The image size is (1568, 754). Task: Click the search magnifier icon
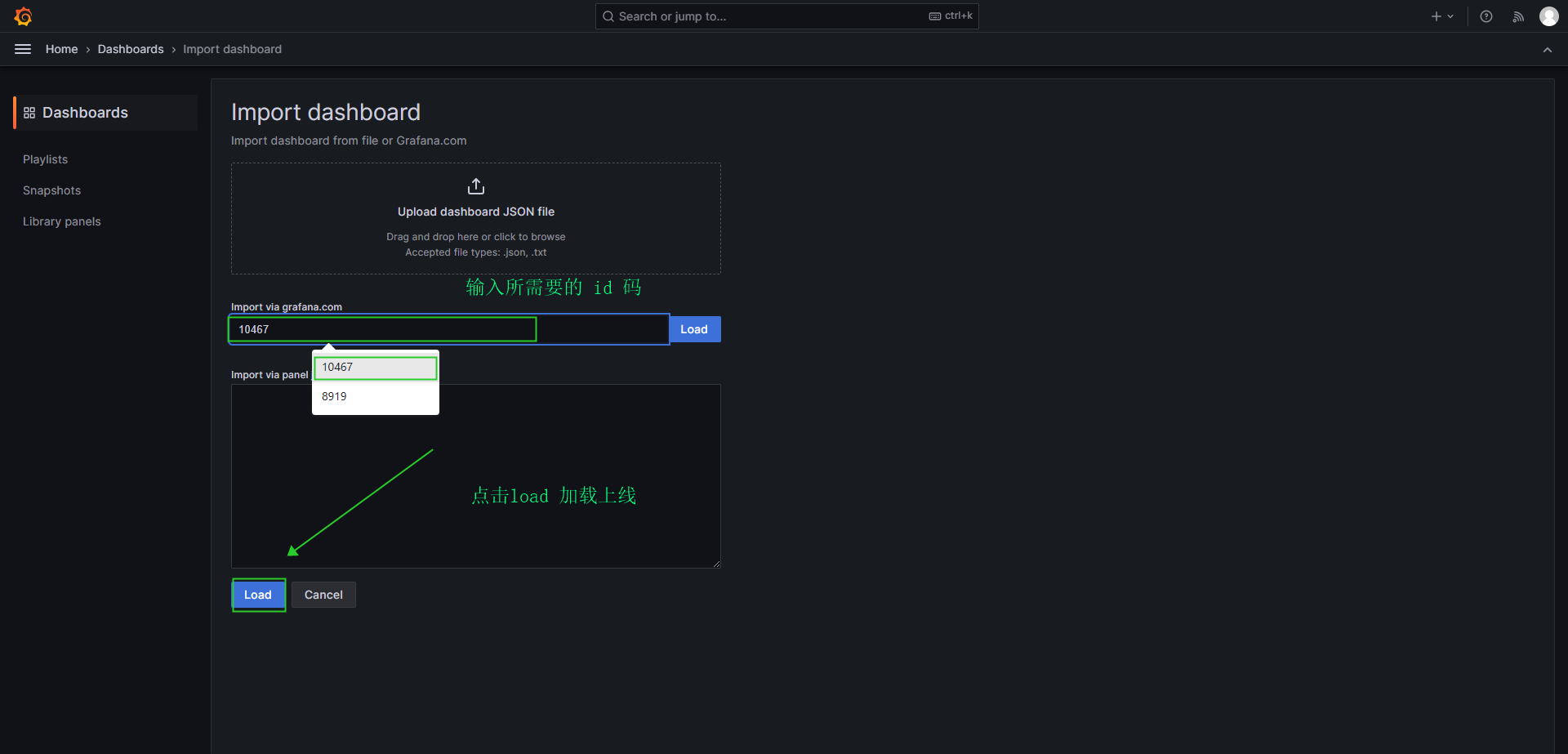608,16
